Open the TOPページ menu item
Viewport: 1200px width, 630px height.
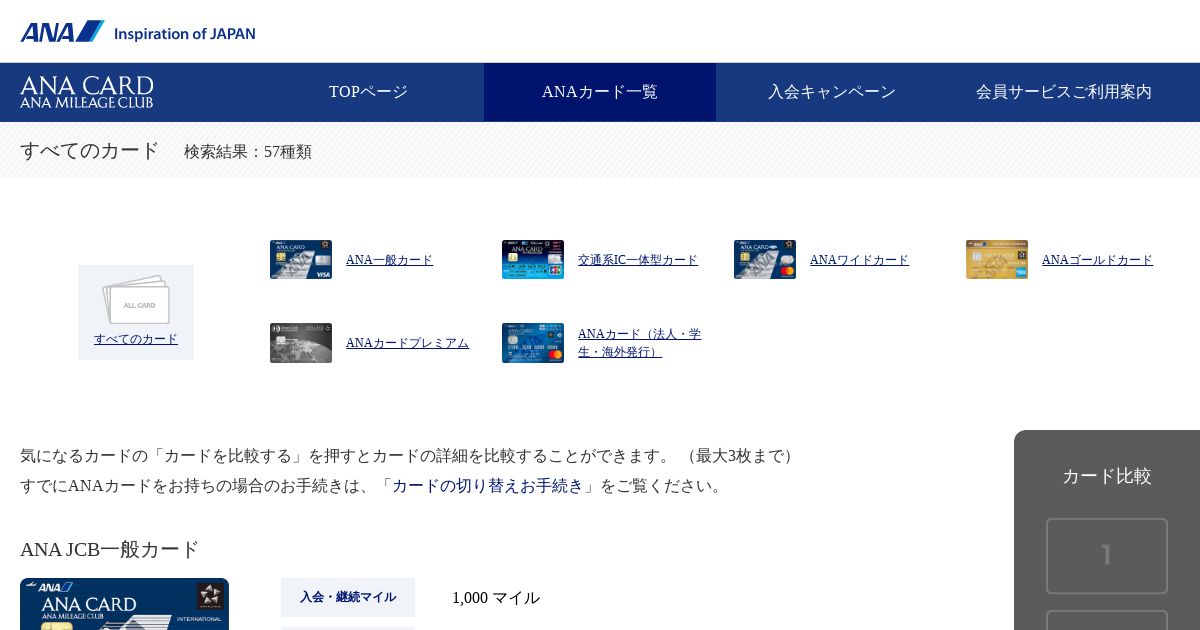point(368,92)
